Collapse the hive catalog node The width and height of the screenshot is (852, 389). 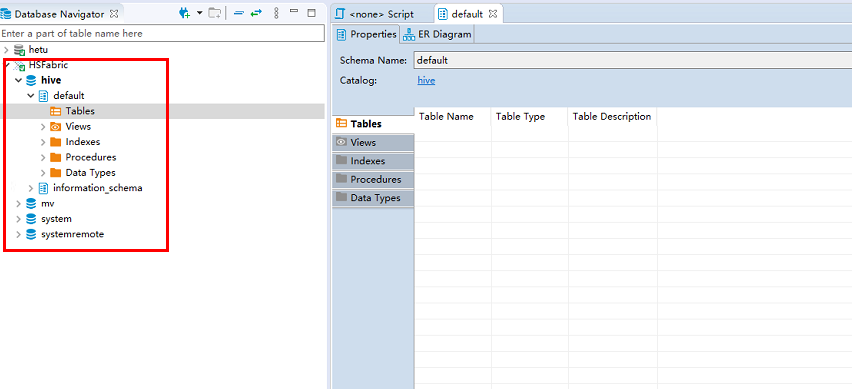pyautogui.click(x=19, y=80)
